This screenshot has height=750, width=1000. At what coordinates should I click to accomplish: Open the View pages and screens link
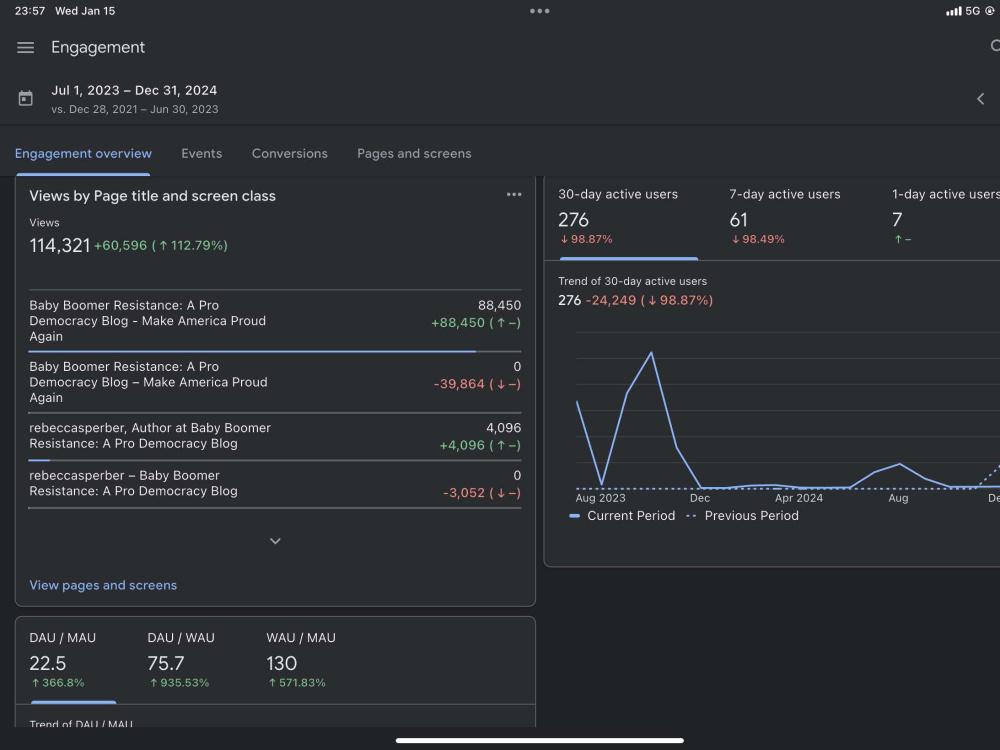103,585
